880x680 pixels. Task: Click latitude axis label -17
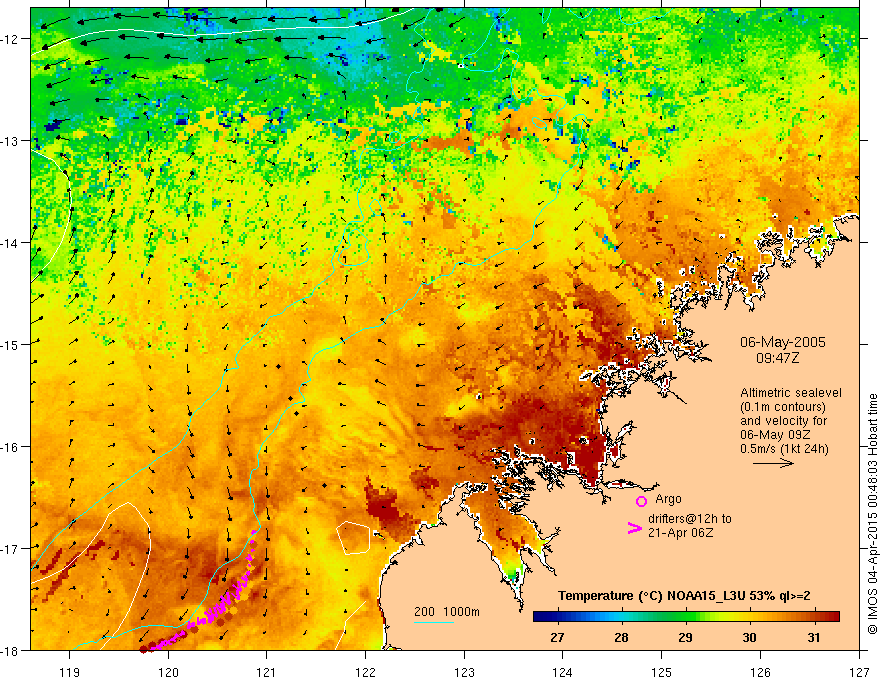(10, 549)
